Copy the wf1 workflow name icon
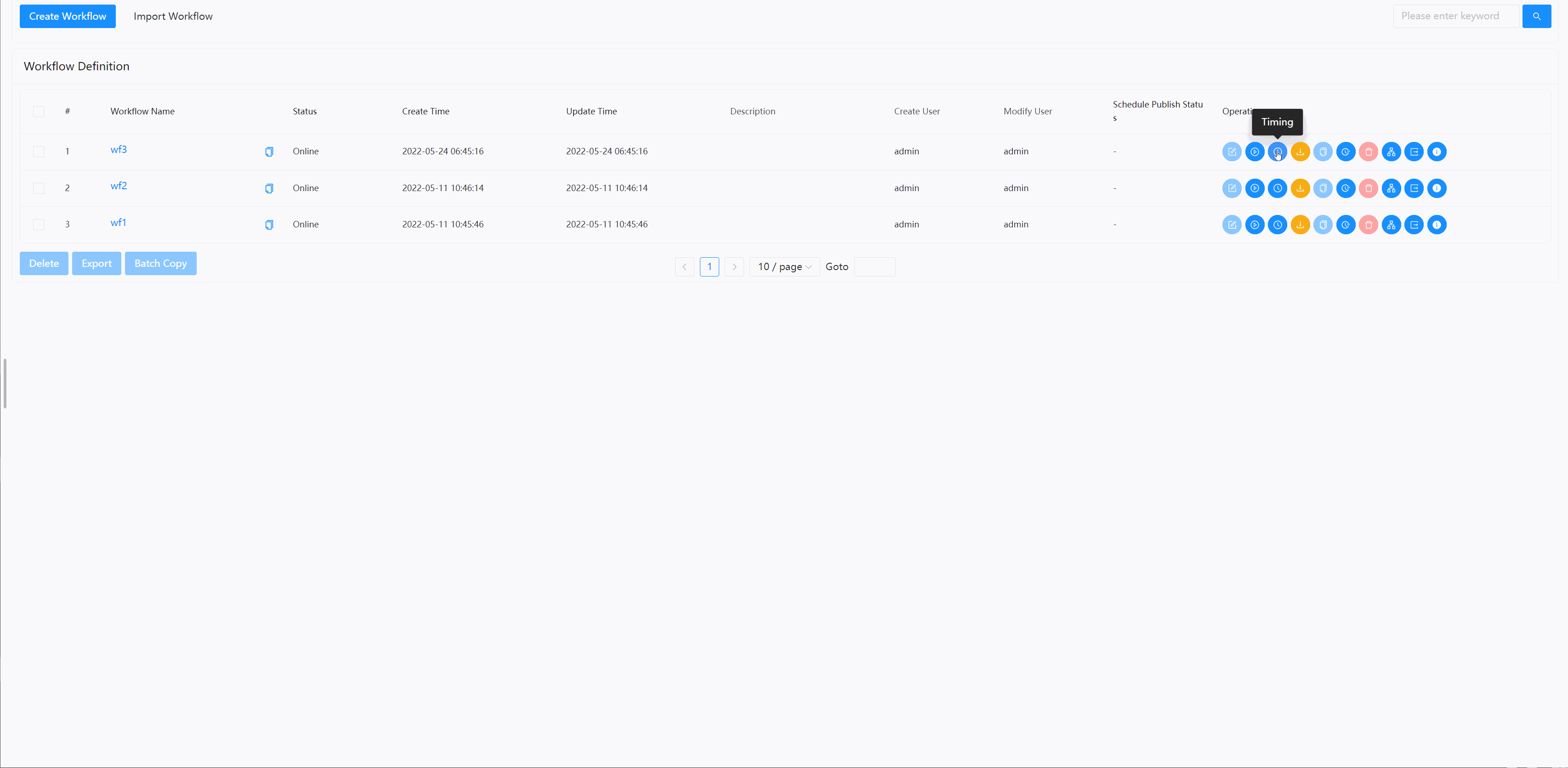This screenshot has width=1568, height=768. 269,225
